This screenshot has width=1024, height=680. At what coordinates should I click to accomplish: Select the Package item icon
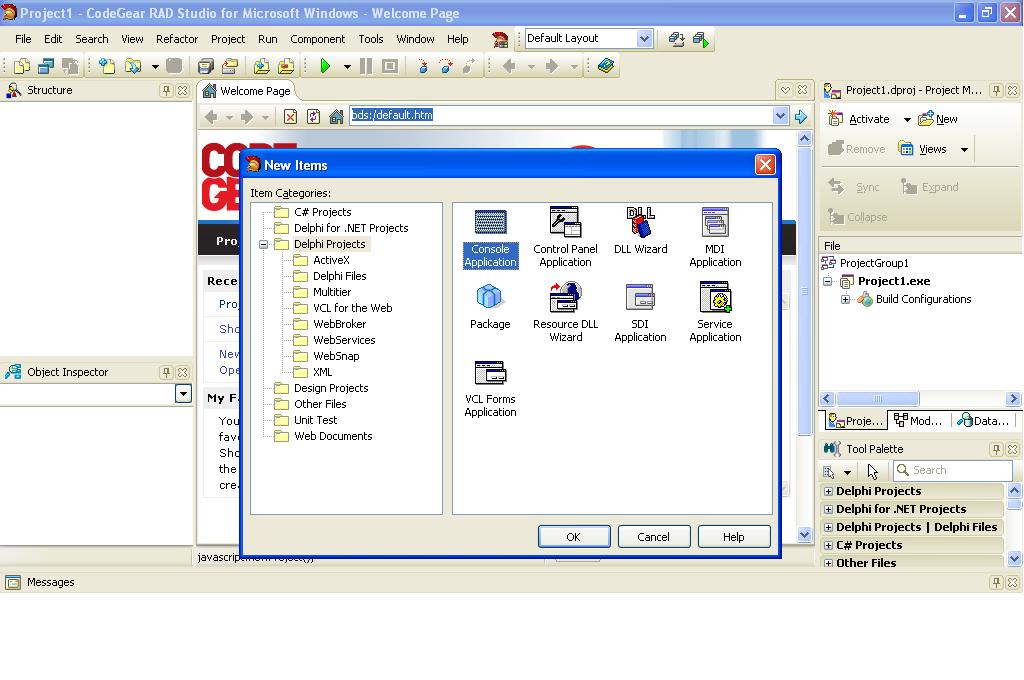[x=490, y=297]
